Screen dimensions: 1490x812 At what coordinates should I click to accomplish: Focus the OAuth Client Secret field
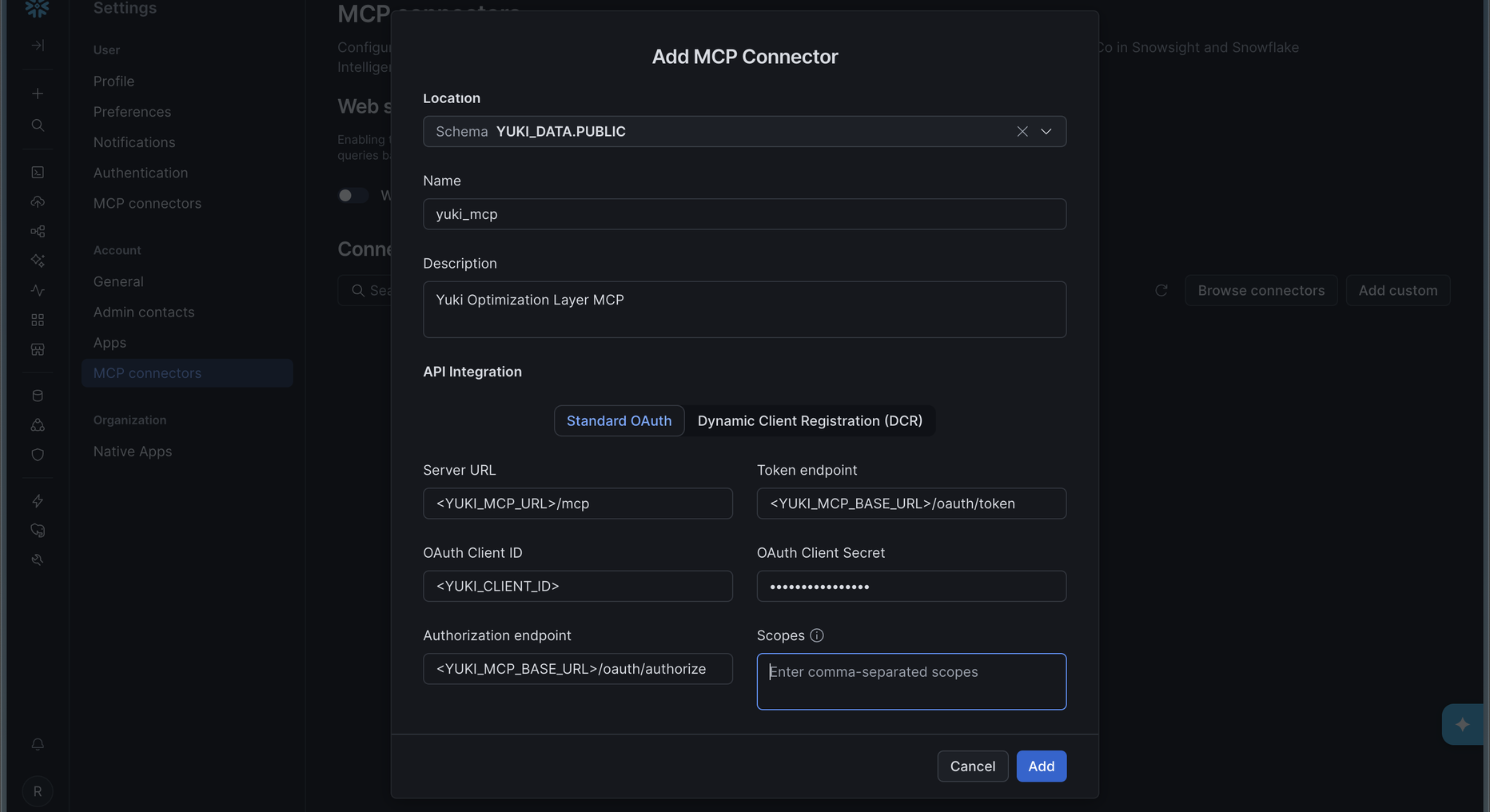tap(911, 586)
